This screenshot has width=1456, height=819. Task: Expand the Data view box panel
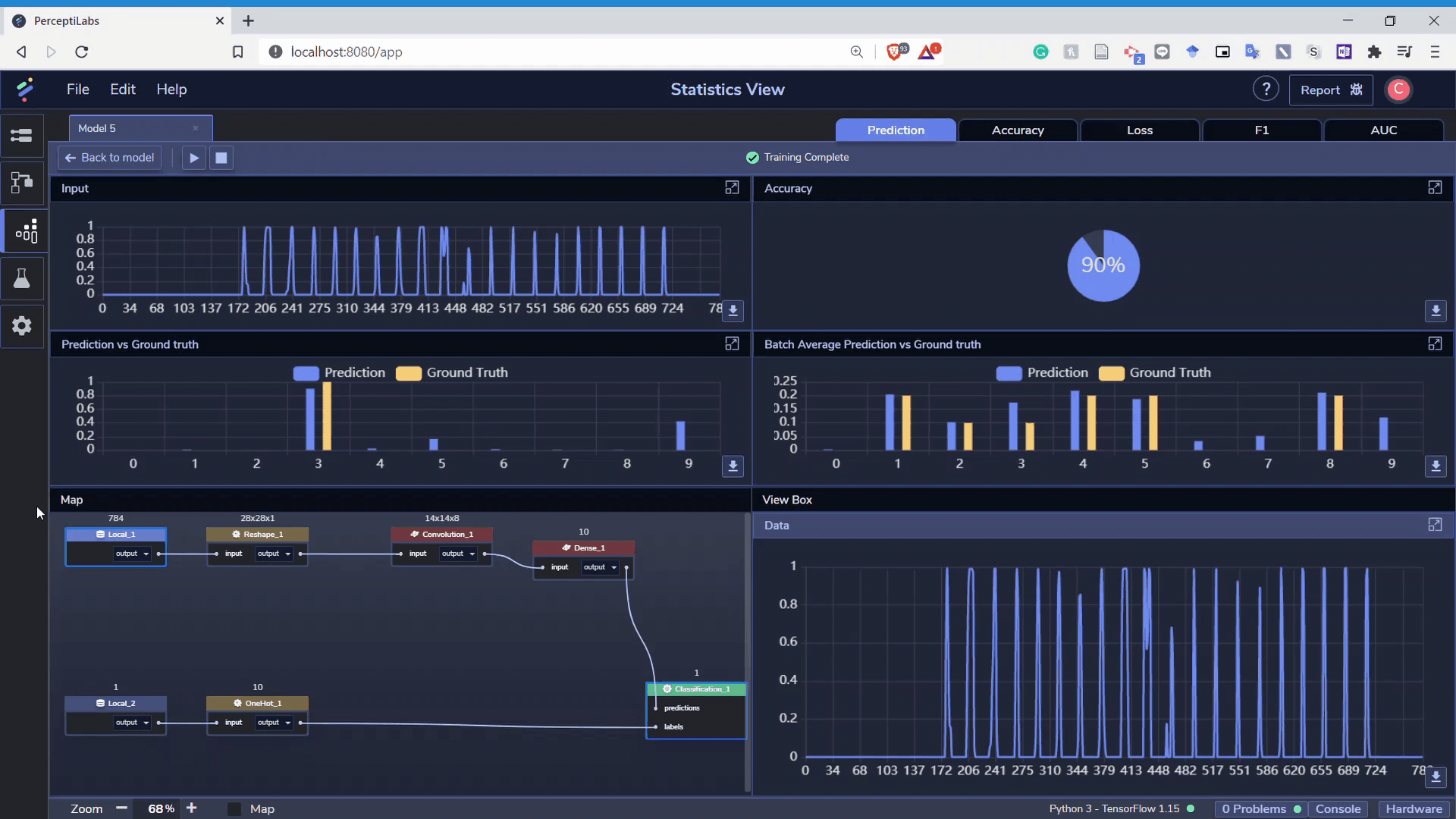point(1435,525)
